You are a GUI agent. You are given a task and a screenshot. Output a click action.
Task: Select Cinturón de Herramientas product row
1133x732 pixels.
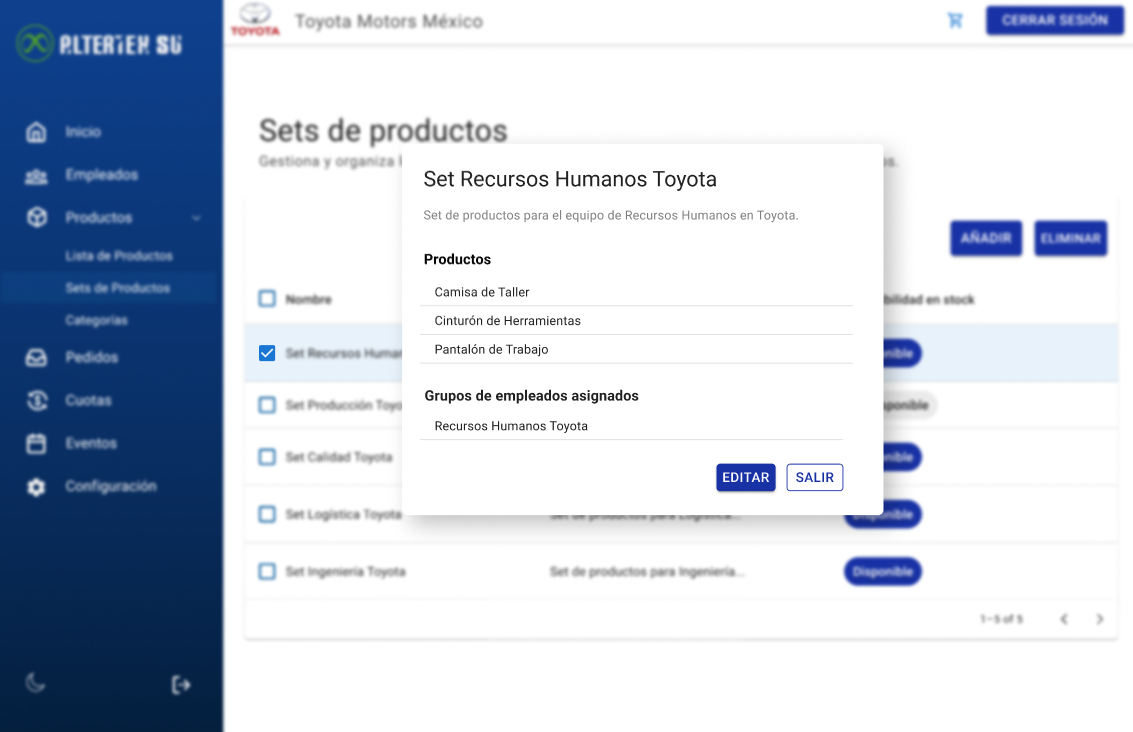pyautogui.click(x=637, y=321)
